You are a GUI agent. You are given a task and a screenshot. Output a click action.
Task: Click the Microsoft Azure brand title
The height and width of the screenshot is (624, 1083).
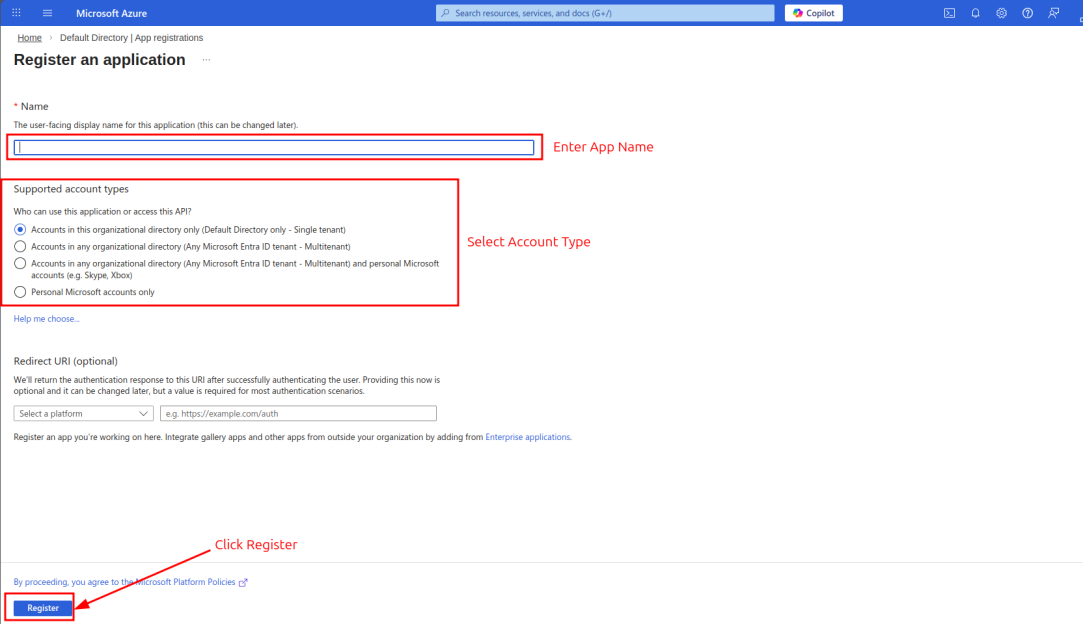coord(111,13)
